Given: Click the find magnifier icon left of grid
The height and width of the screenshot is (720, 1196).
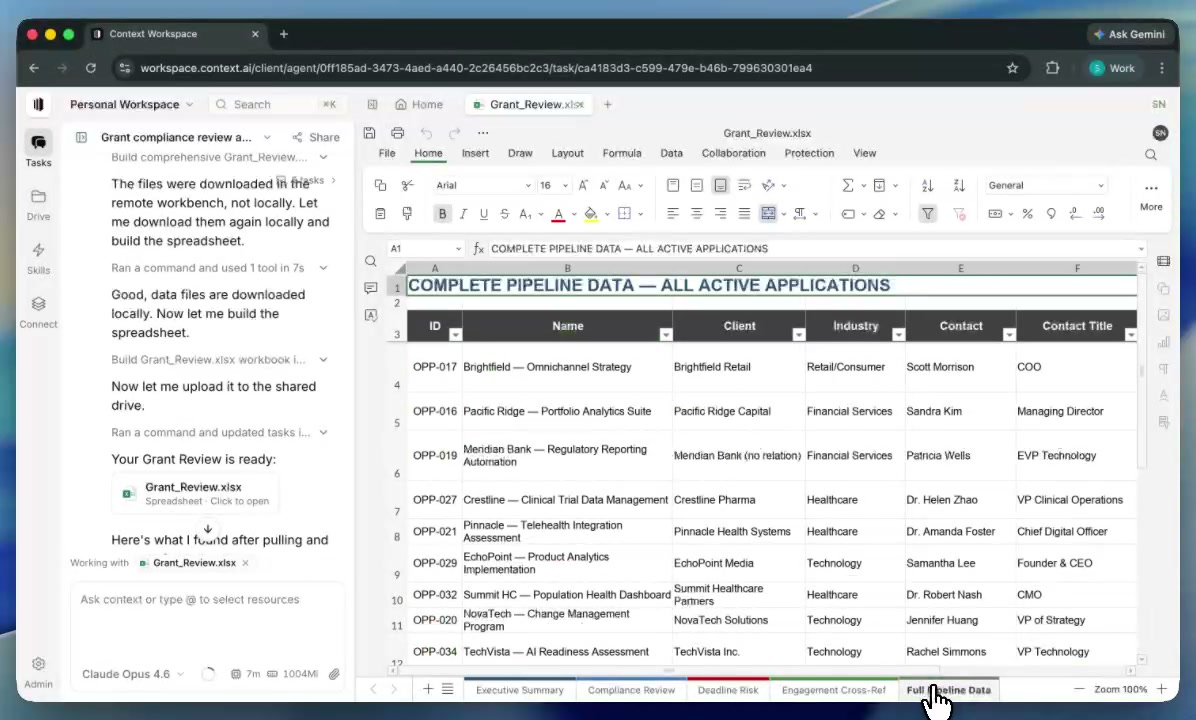Looking at the screenshot, I should (x=371, y=262).
